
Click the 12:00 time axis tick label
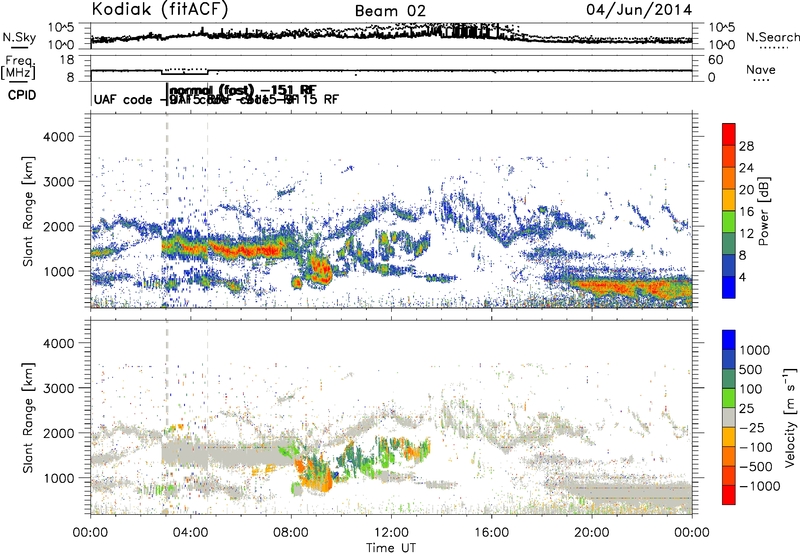391,532
